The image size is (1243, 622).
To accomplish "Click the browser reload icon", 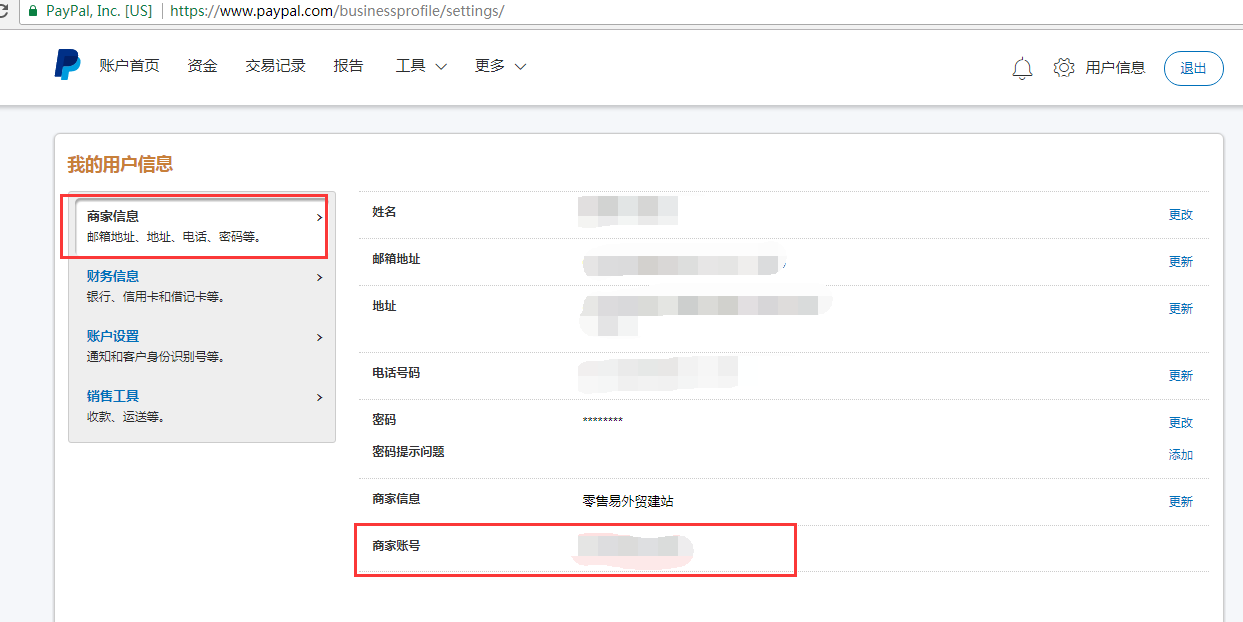I will click(4, 11).
